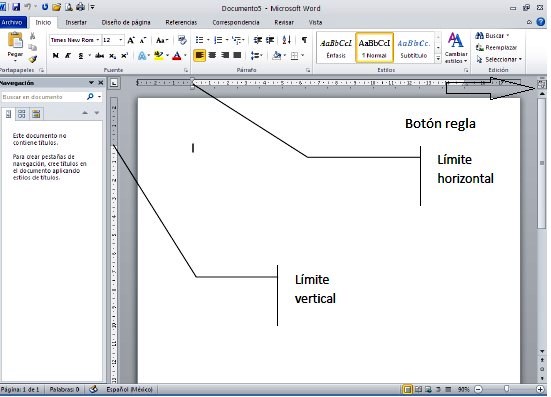The image size is (551, 397).
Task: Click the Reemplazar button
Action: click(x=497, y=47)
